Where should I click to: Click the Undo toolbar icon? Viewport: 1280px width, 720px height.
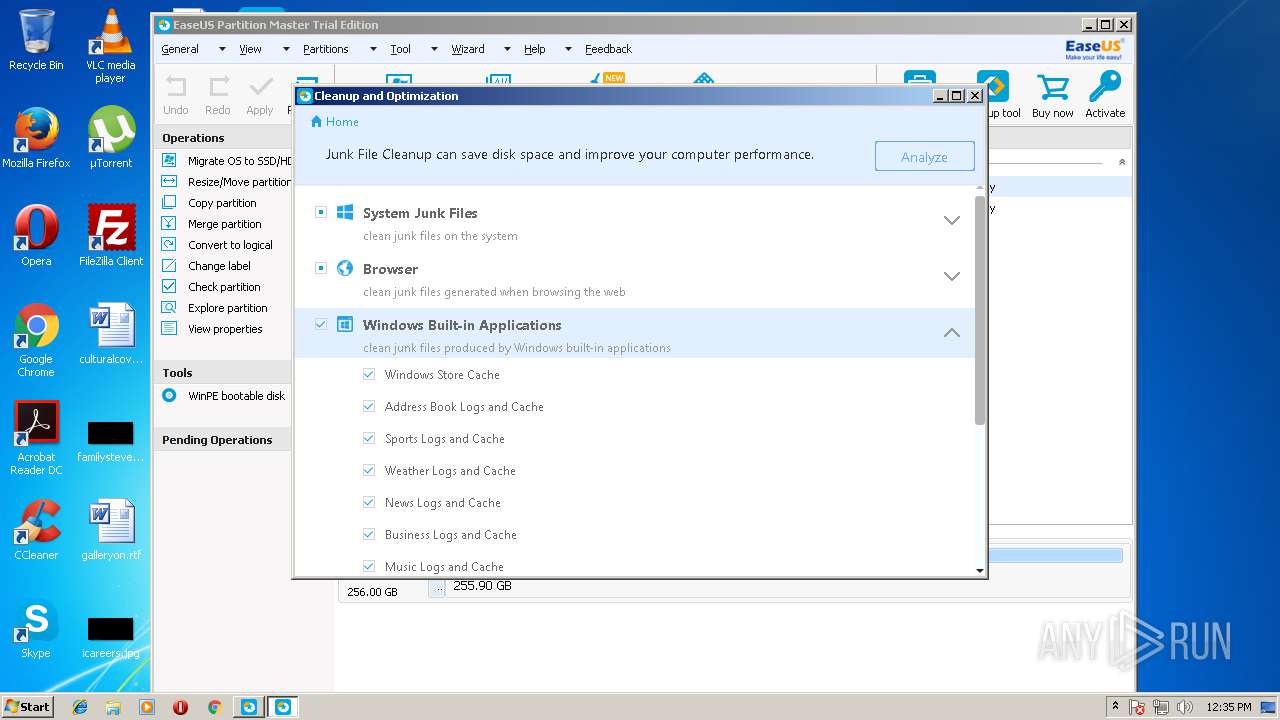click(x=176, y=87)
